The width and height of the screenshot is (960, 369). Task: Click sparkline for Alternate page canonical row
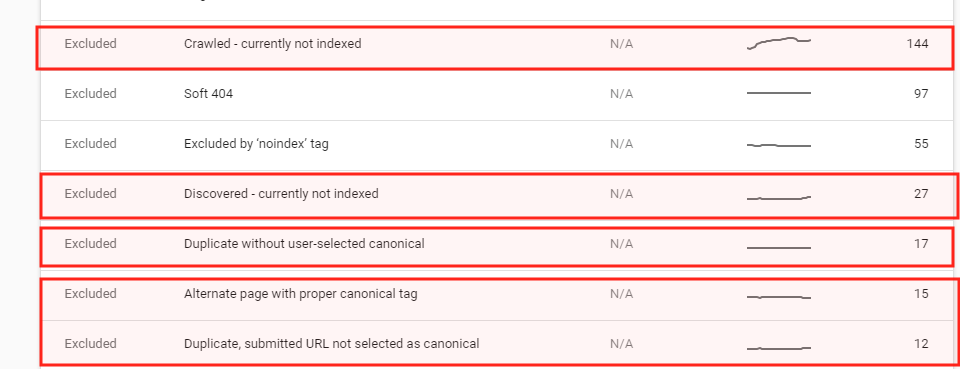[779, 297]
